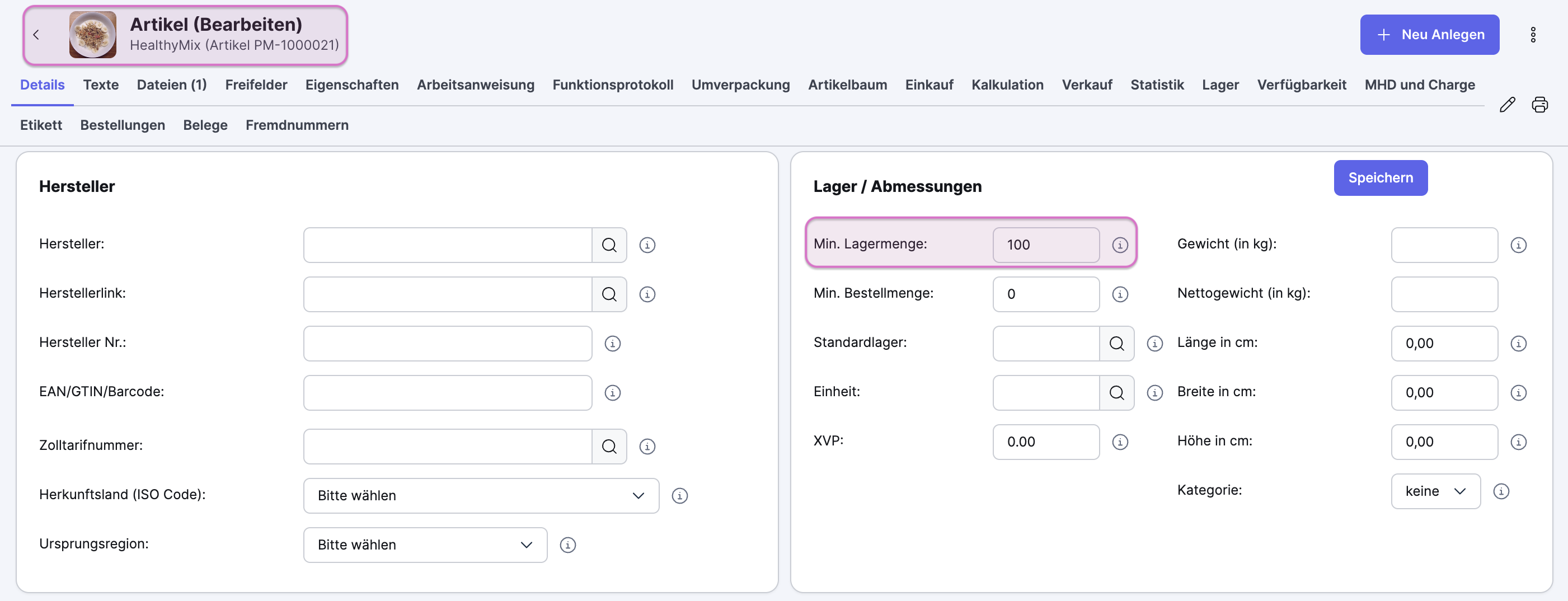The image size is (1568, 601).
Task: Open the three-dot options menu
Action: (x=1533, y=34)
